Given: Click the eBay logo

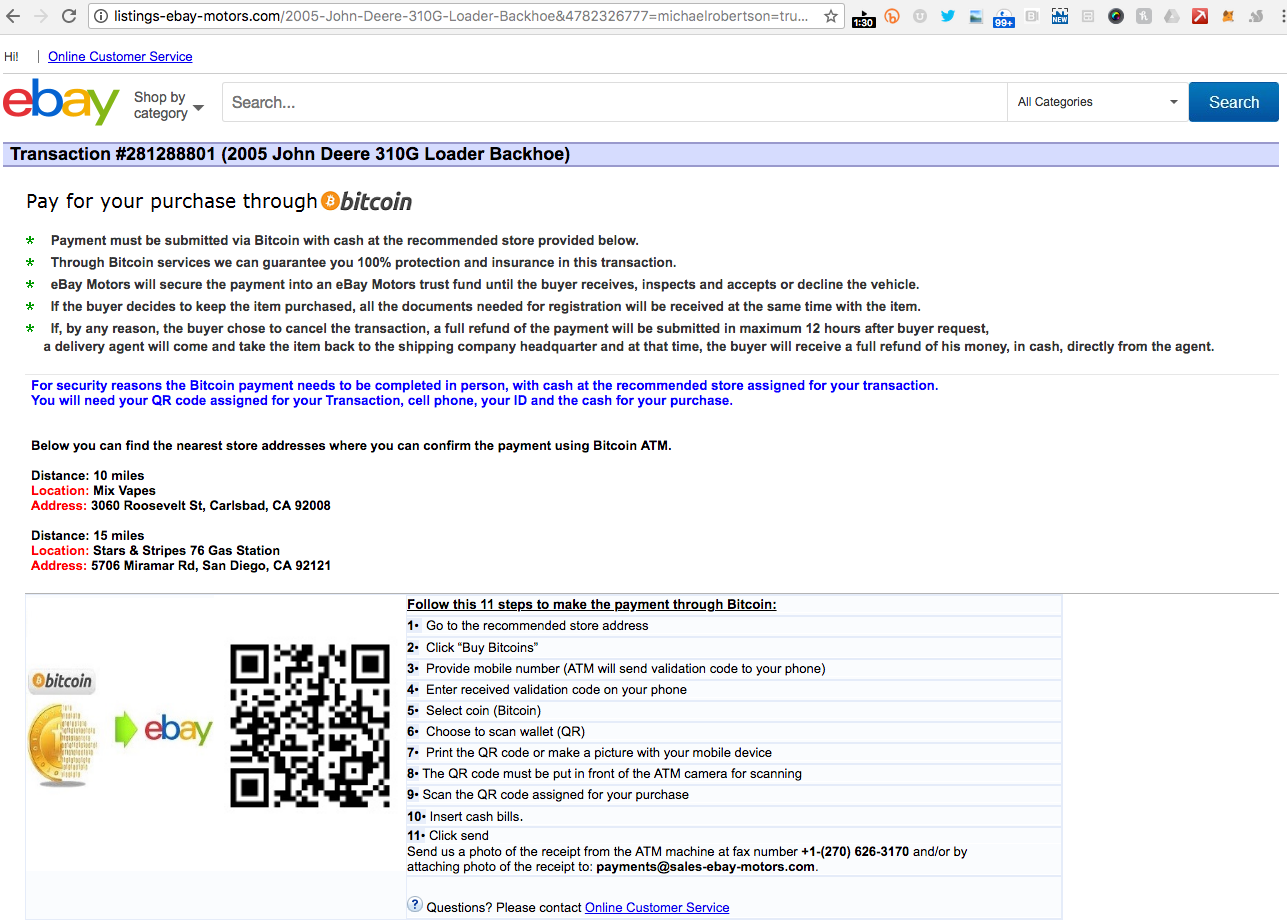Looking at the screenshot, I should tap(61, 102).
